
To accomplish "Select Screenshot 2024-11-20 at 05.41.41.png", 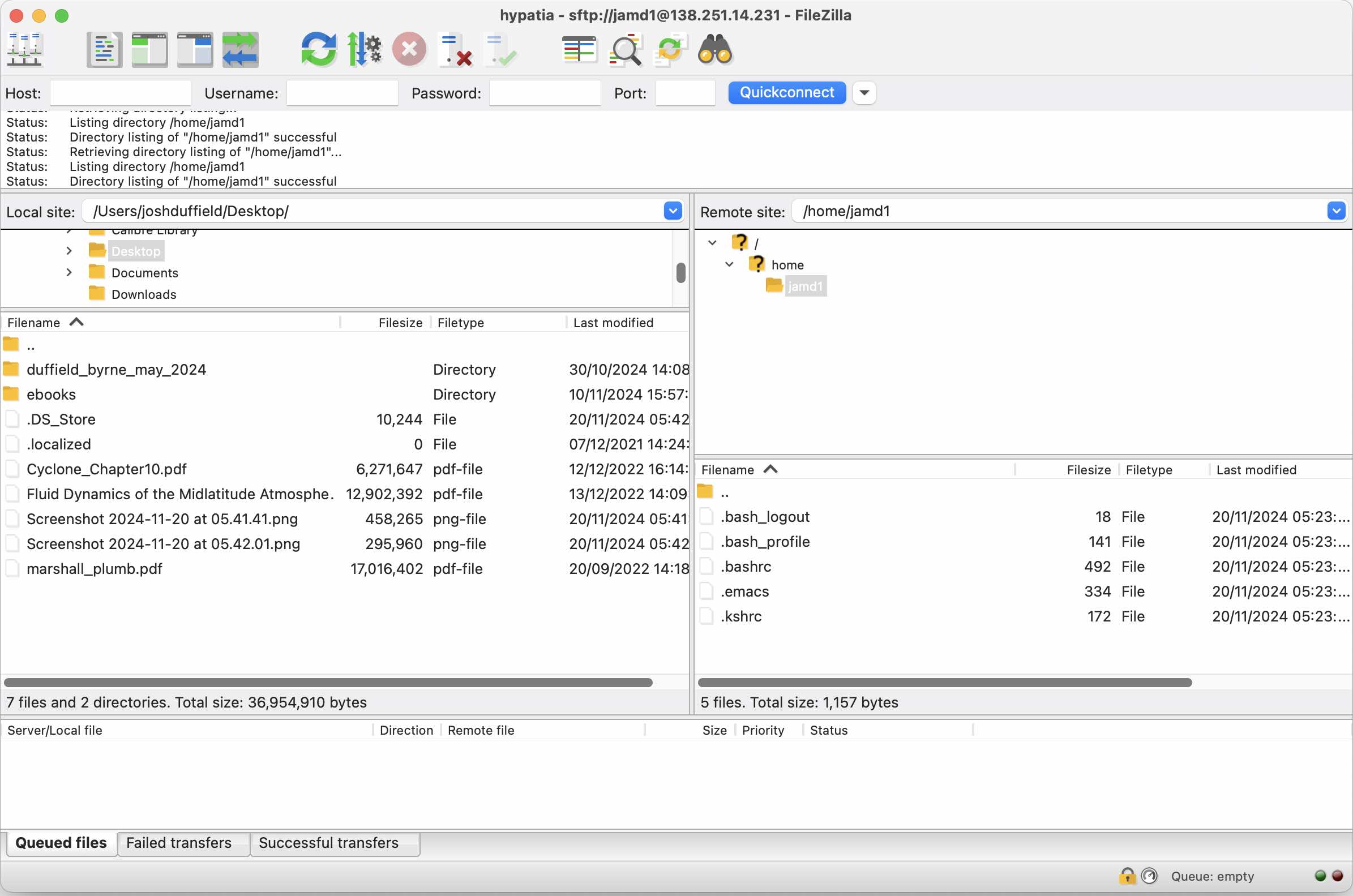I will tap(345, 519).
